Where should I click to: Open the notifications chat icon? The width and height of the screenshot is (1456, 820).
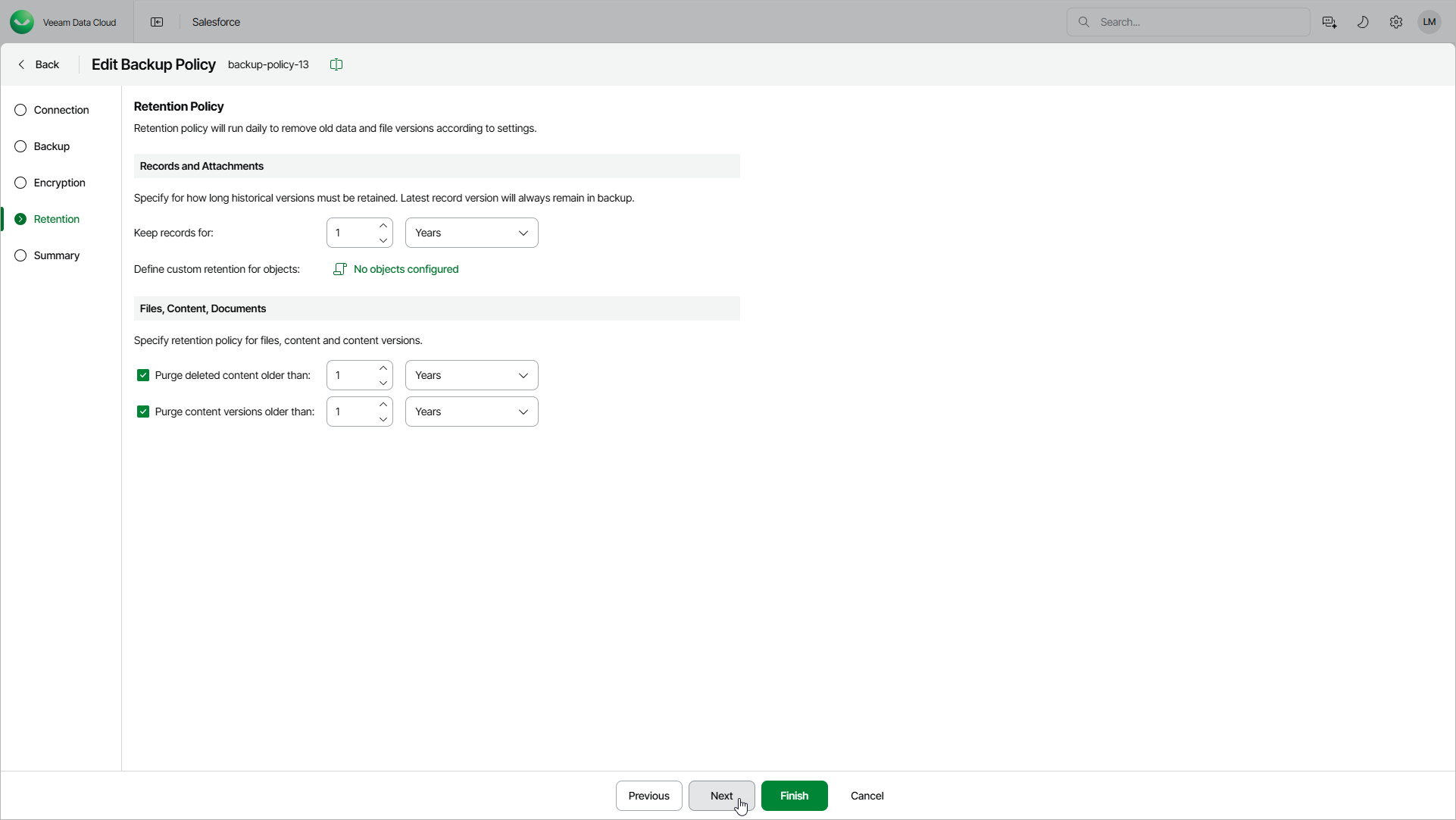[1329, 22]
